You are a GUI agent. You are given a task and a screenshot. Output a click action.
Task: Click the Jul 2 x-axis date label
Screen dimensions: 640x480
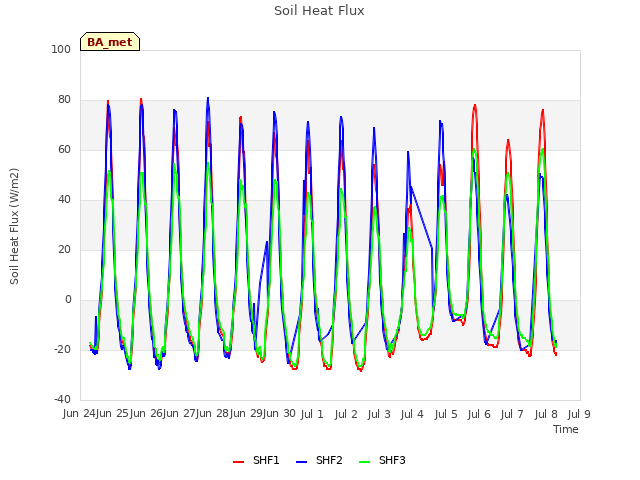(x=346, y=414)
